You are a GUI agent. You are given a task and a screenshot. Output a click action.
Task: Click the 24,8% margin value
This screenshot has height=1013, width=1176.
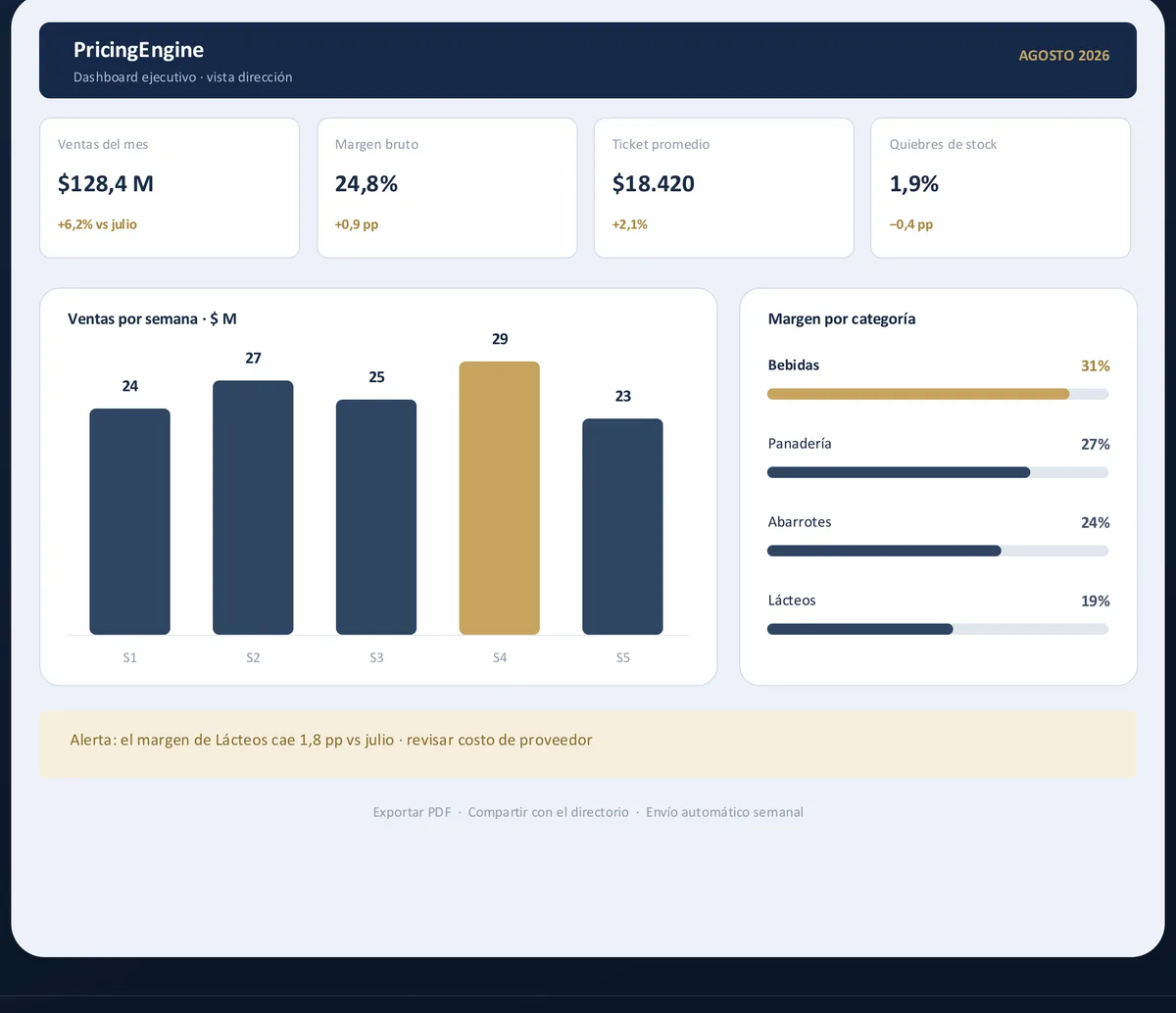[x=367, y=183]
